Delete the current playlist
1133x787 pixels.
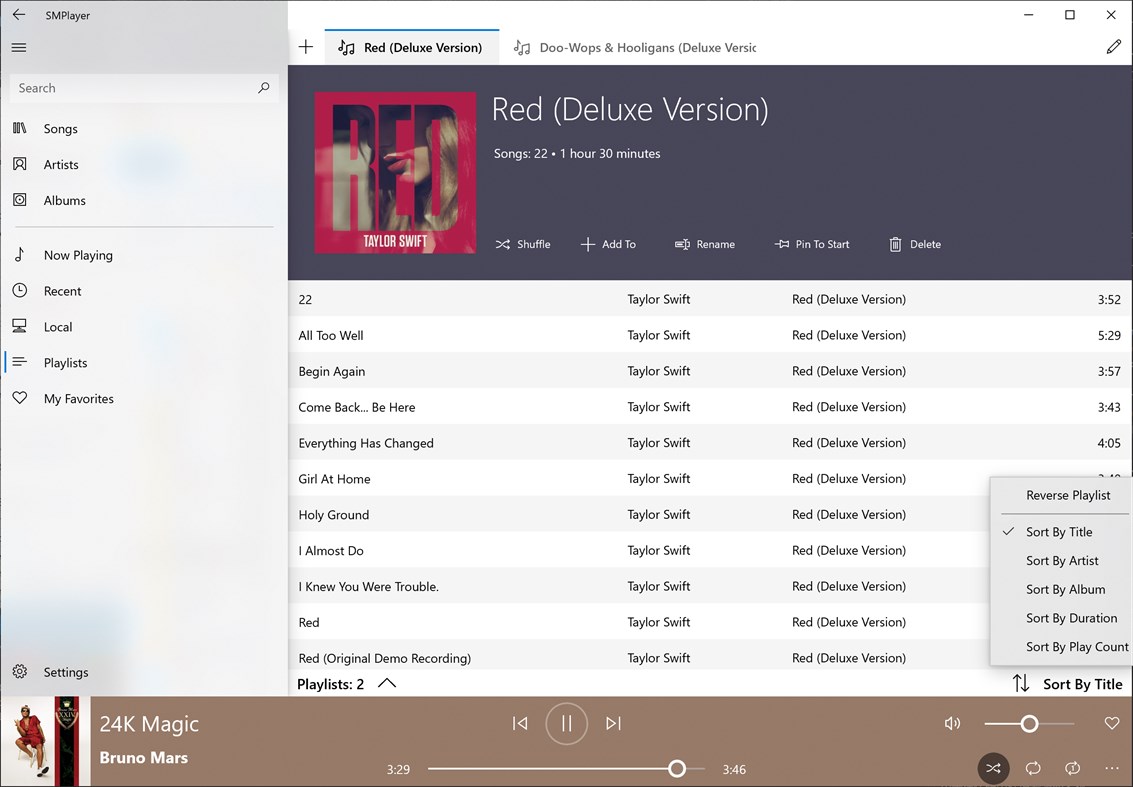(914, 244)
